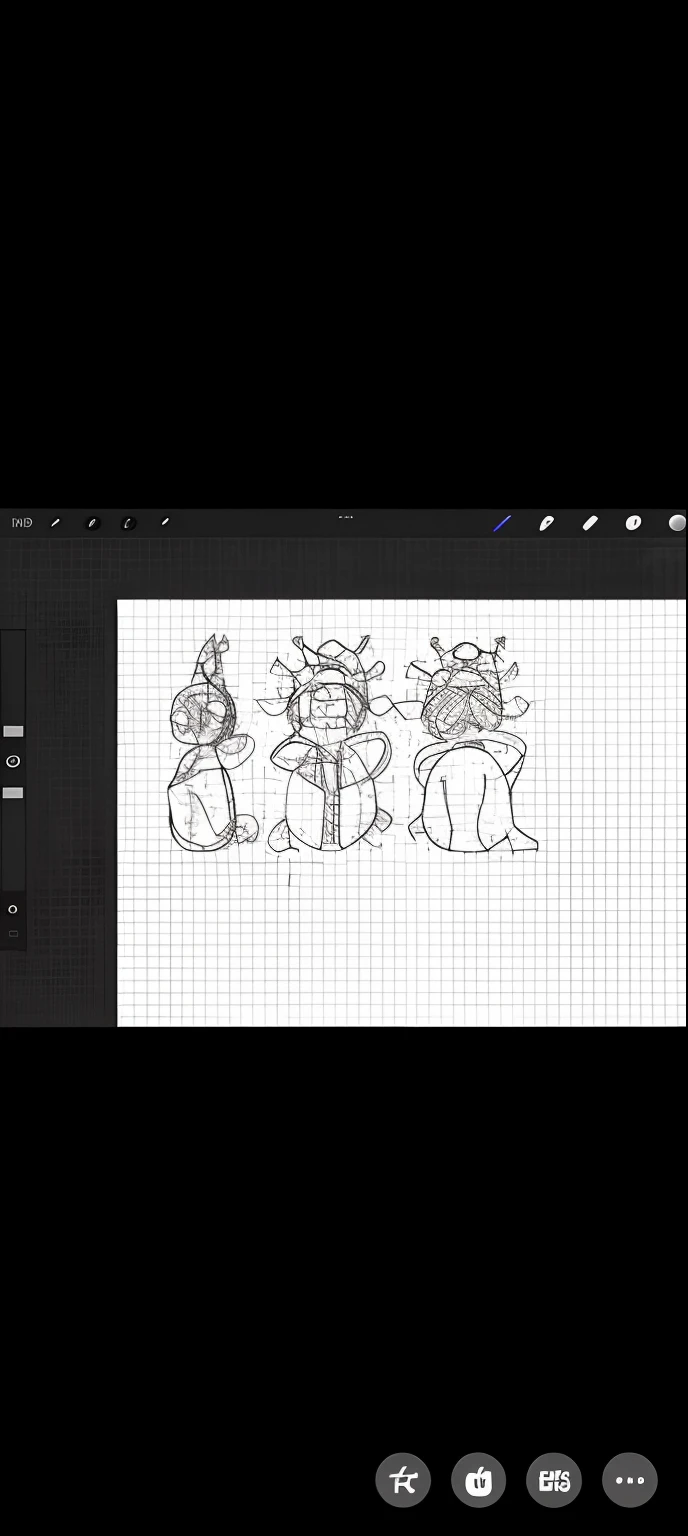Select the Eraser tool icon

point(590,523)
